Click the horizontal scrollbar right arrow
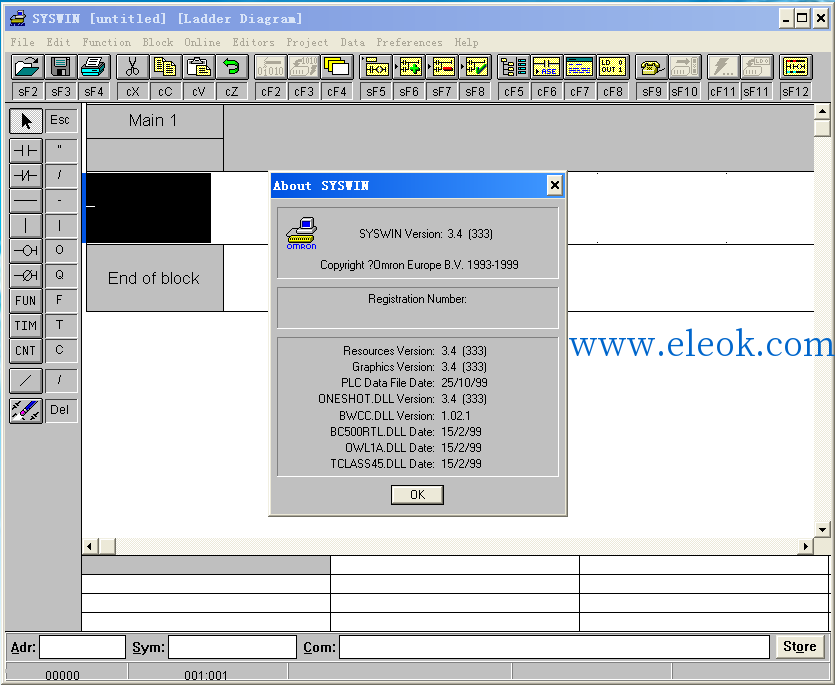Viewport: 835px width, 685px height. [x=806, y=546]
